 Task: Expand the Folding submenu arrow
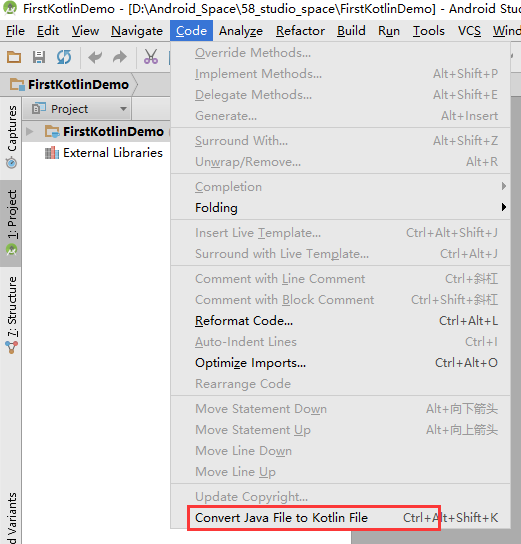tap(504, 207)
